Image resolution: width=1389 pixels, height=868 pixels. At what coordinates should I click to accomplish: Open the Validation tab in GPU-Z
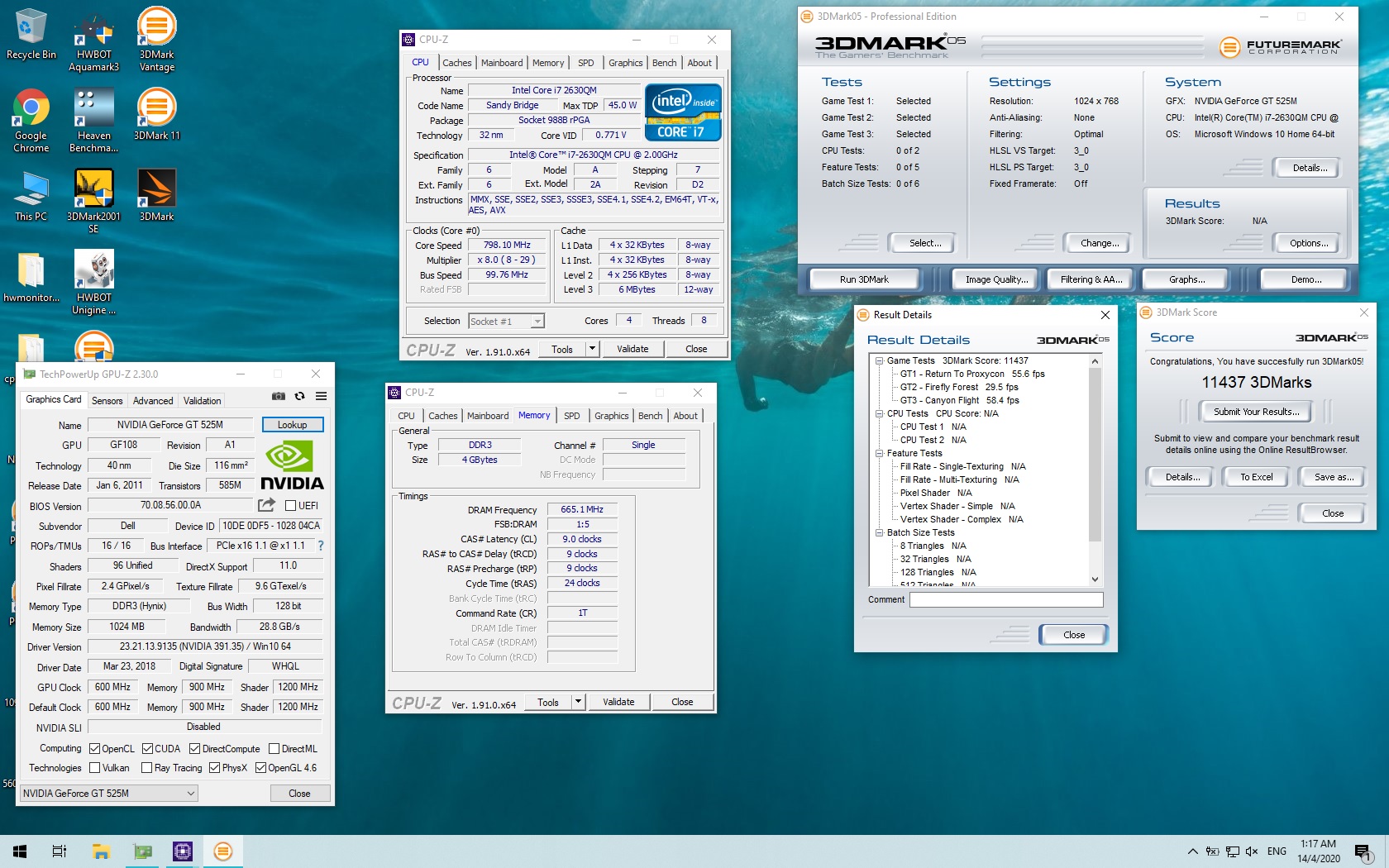click(202, 400)
